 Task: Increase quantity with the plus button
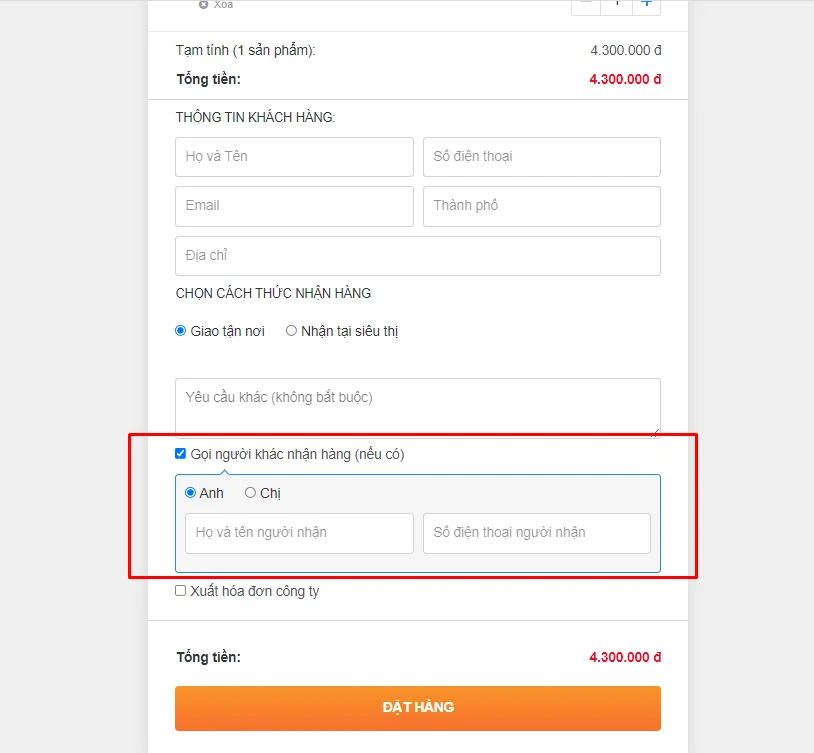(646, 4)
